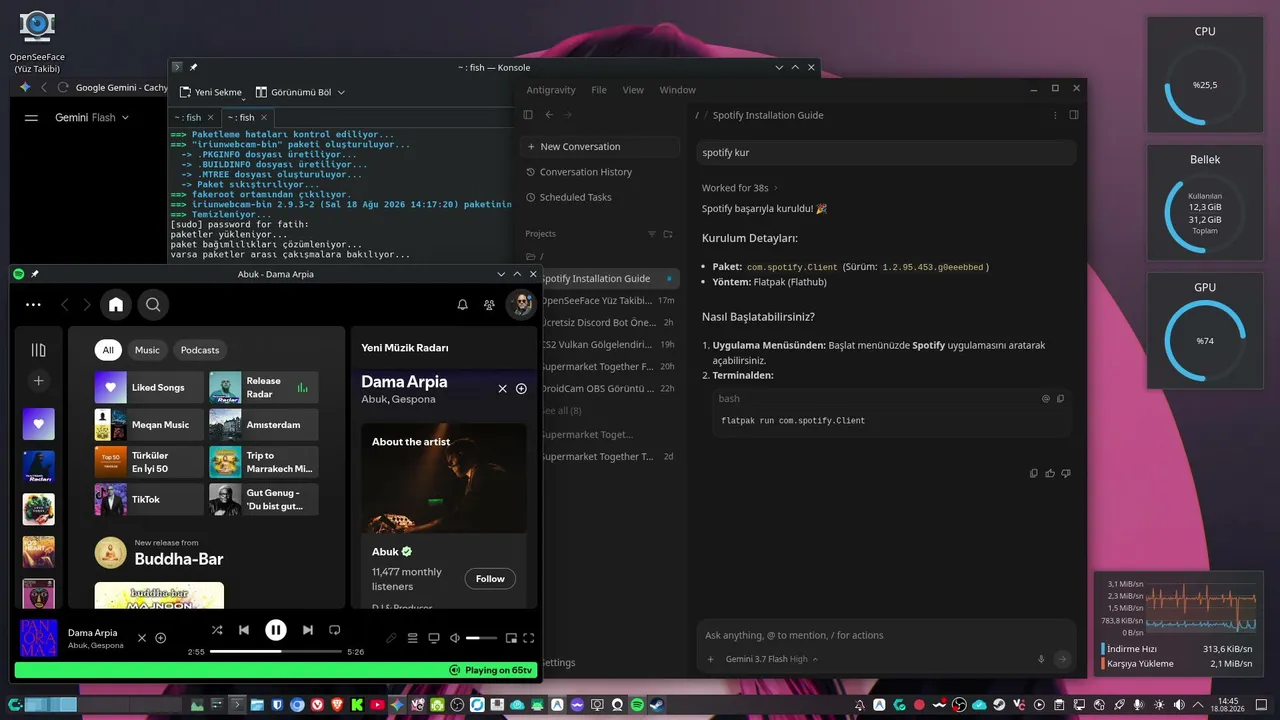Filter the Projects list in Antigravity
Viewport: 1280px width, 720px height.
[652, 234]
